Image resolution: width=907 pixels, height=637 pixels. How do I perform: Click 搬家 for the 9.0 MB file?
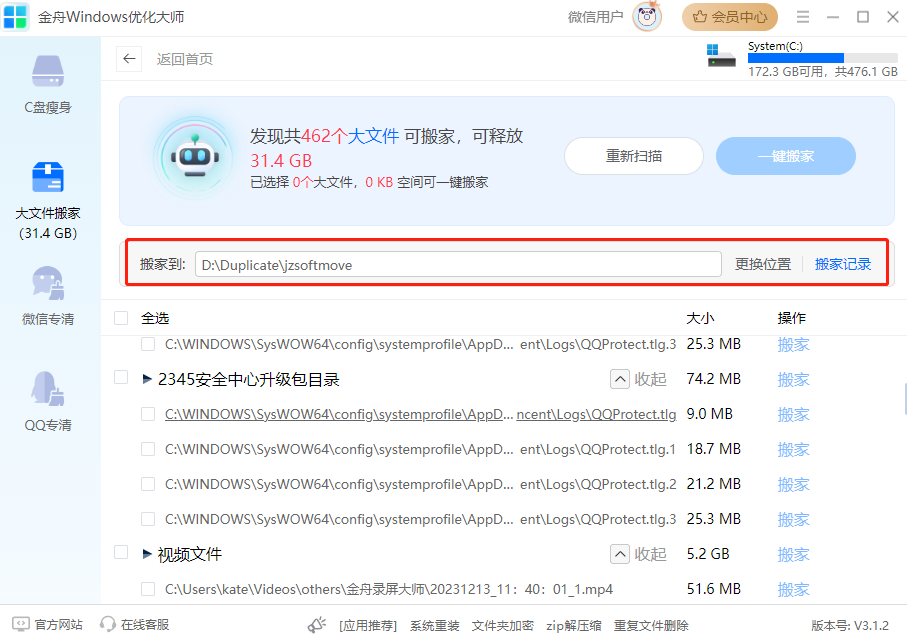click(794, 414)
